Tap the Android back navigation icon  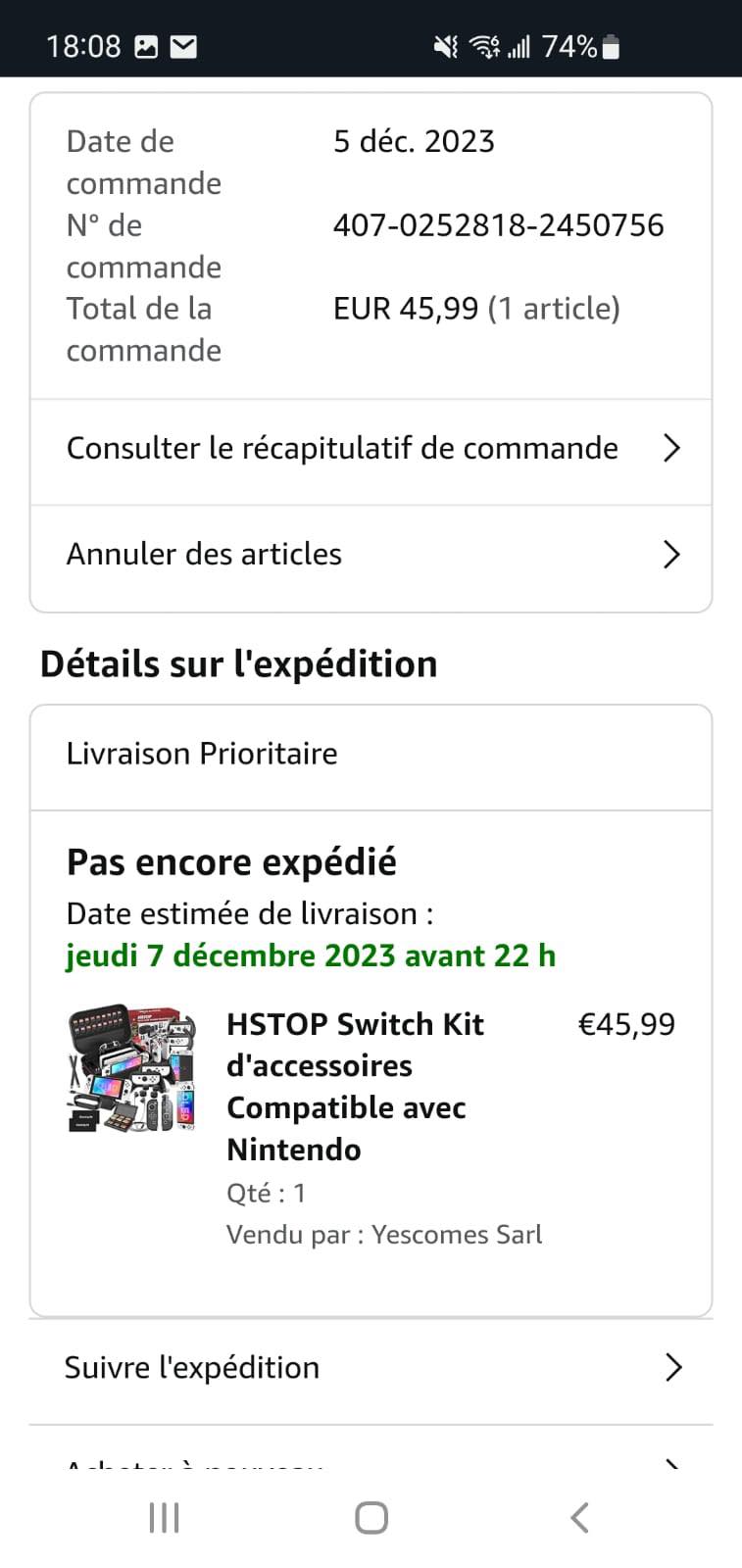click(579, 1518)
